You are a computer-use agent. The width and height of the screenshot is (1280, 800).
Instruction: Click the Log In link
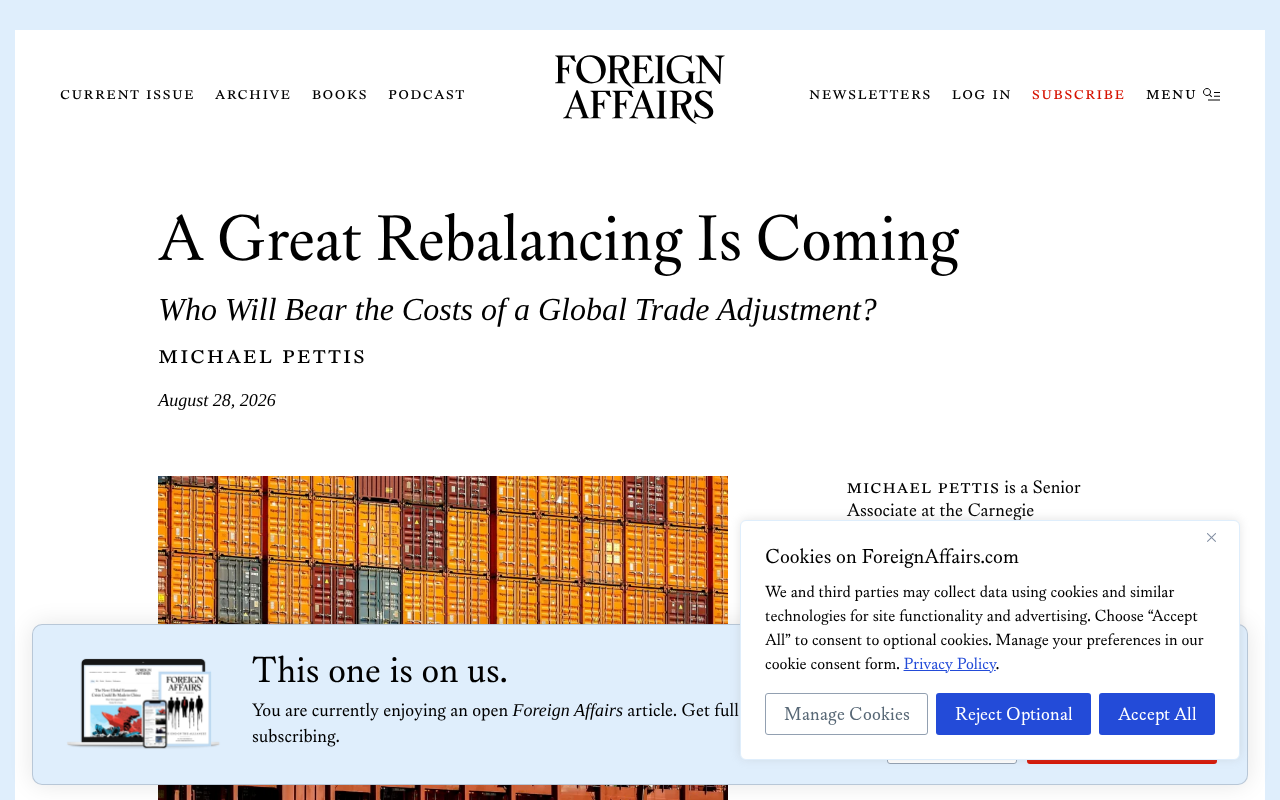pos(982,95)
